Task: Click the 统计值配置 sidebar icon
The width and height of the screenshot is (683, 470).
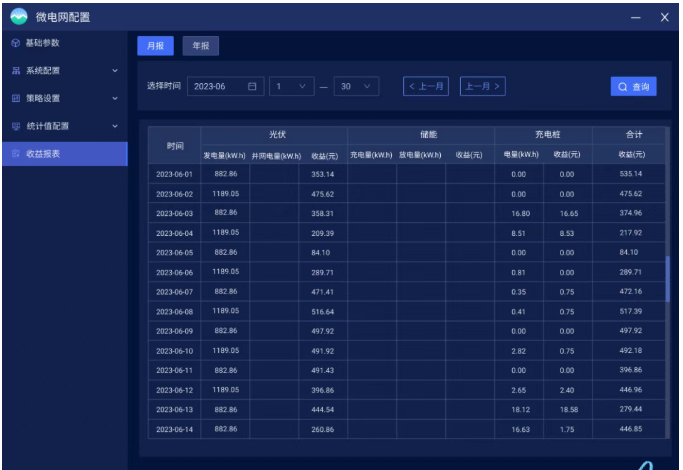Action: (16, 126)
